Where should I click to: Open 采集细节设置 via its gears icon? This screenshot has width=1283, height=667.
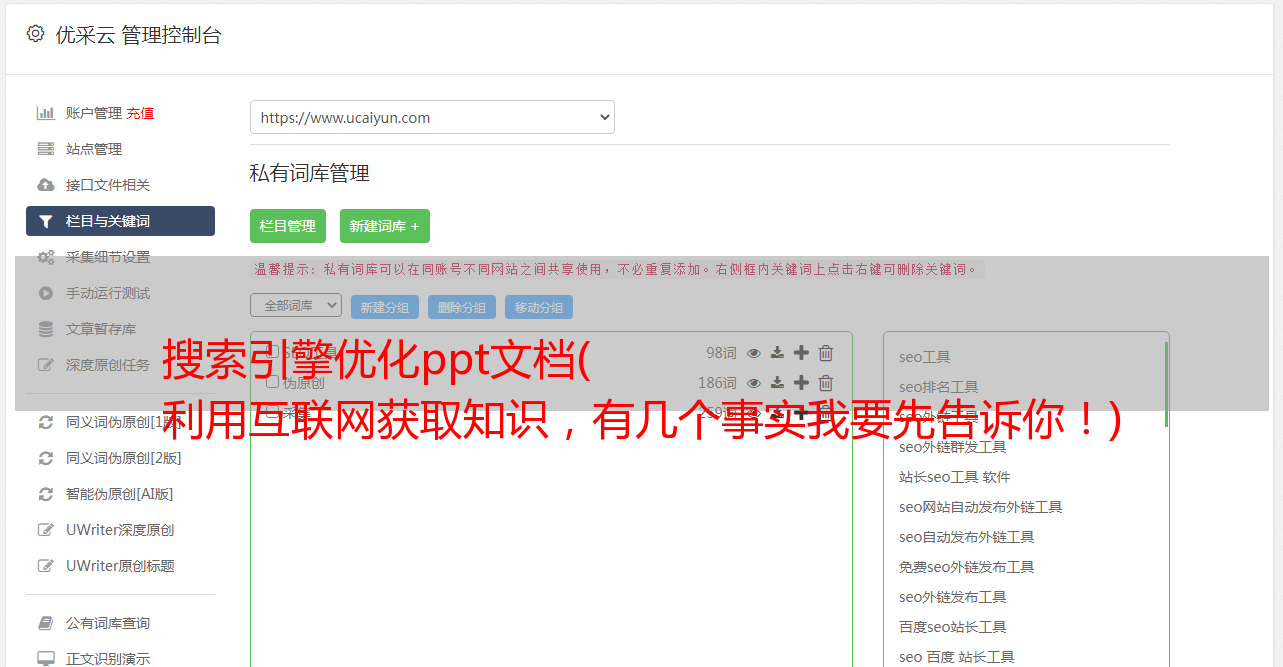point(46,257)
